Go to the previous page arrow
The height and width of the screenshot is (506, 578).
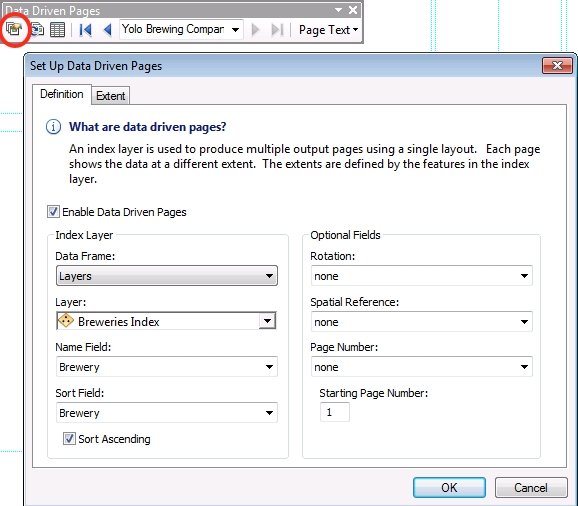tap(107, 30)
